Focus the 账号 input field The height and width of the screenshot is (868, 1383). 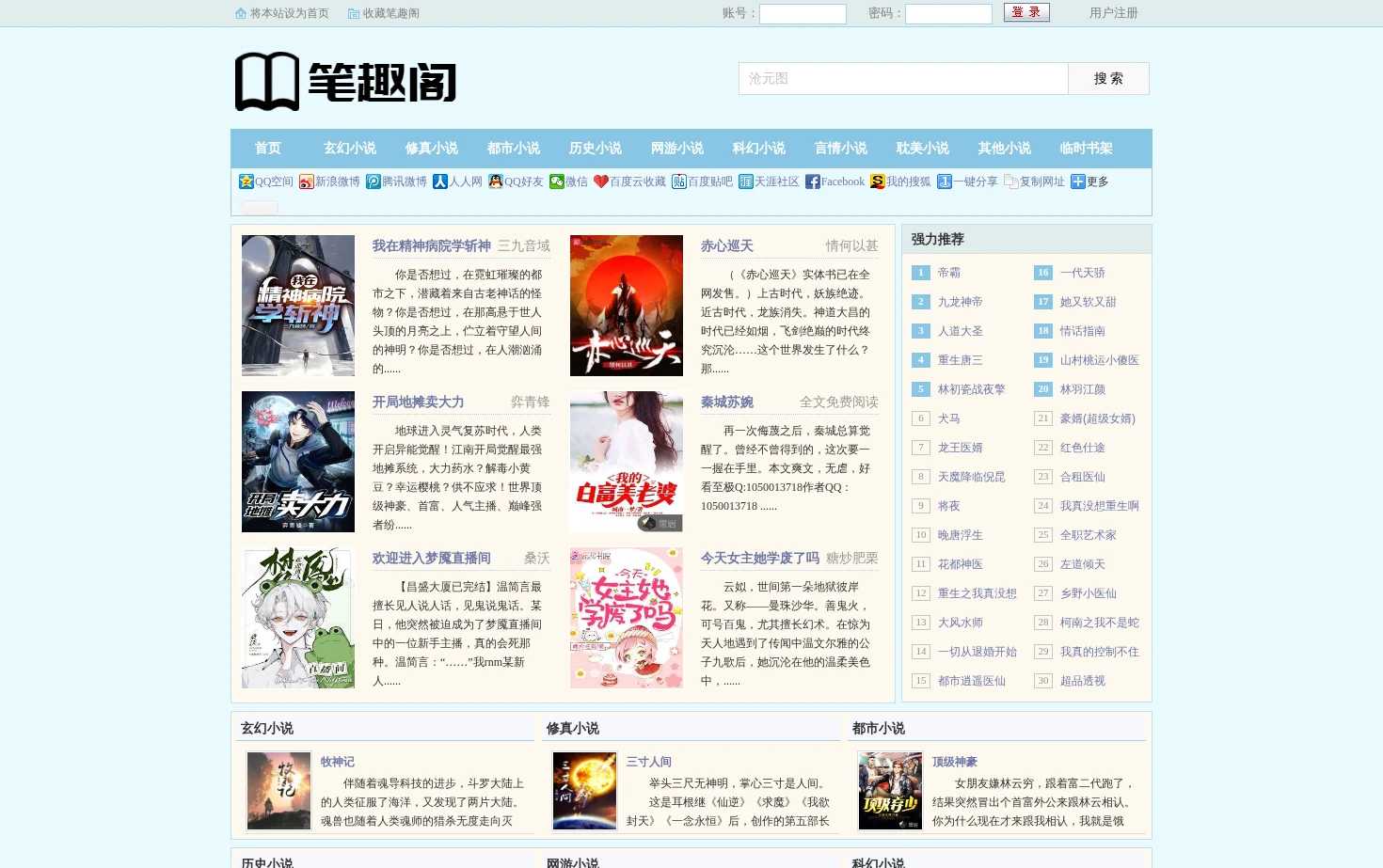pyautogui.click(x=803, y=14)
